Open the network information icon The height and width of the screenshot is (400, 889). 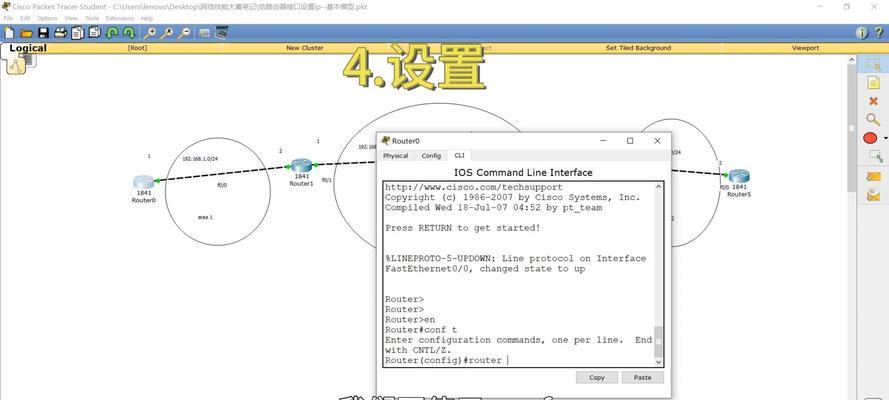(861, 33)
